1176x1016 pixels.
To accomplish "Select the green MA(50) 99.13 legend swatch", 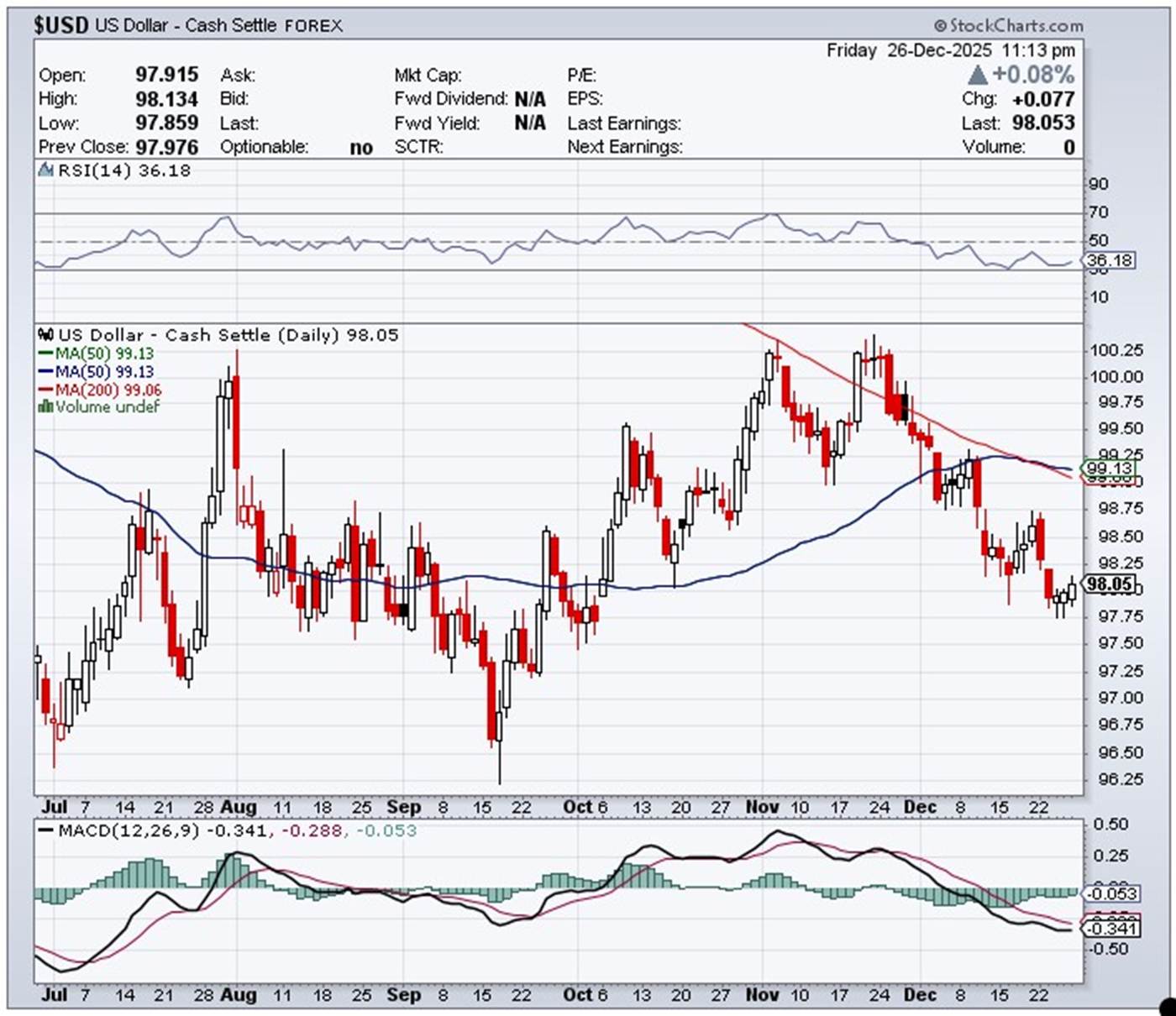I will tap(46, 354).
